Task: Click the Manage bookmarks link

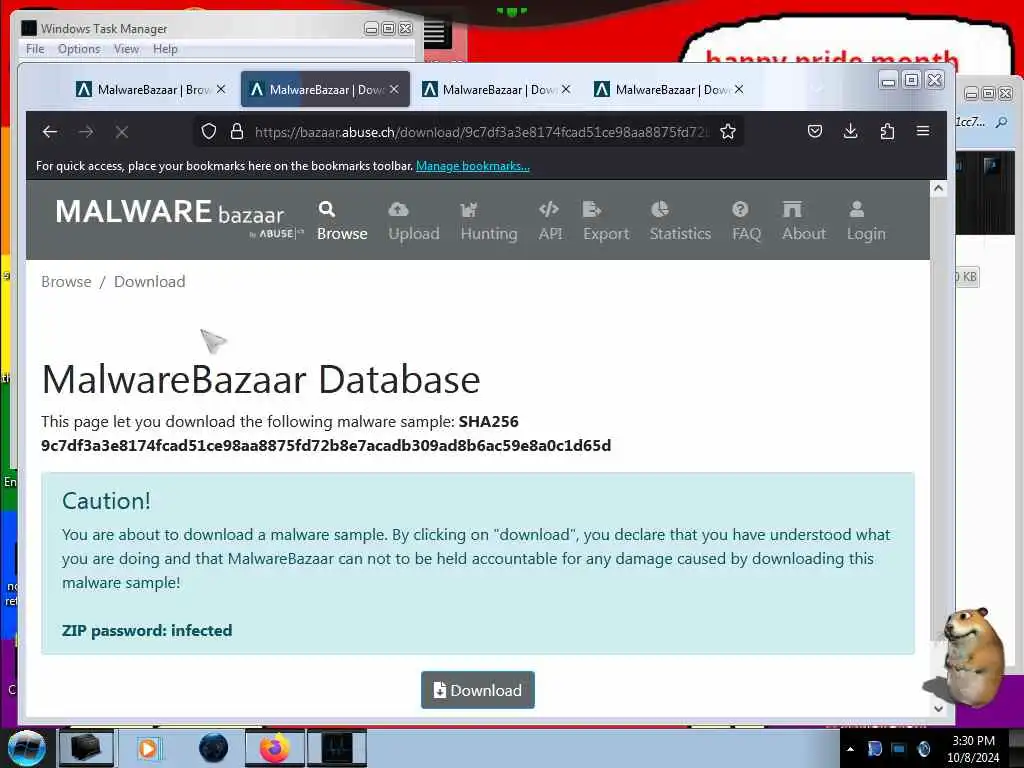Action: 473,166
